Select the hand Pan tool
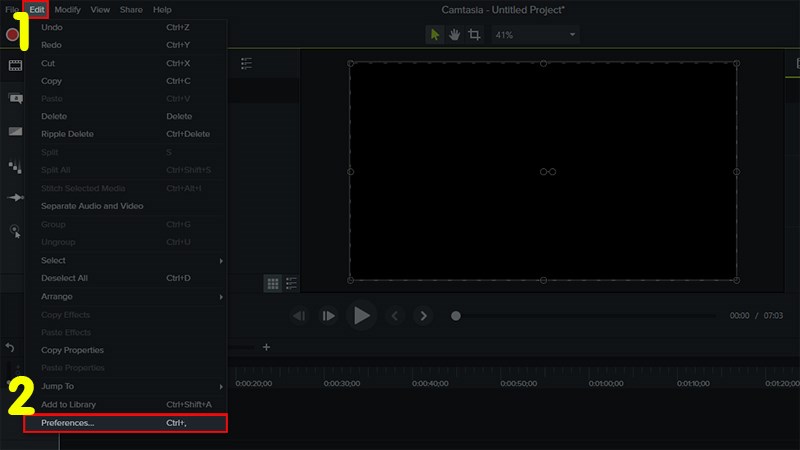The height and width of the screenshot is (450, 800). [454, 34]
